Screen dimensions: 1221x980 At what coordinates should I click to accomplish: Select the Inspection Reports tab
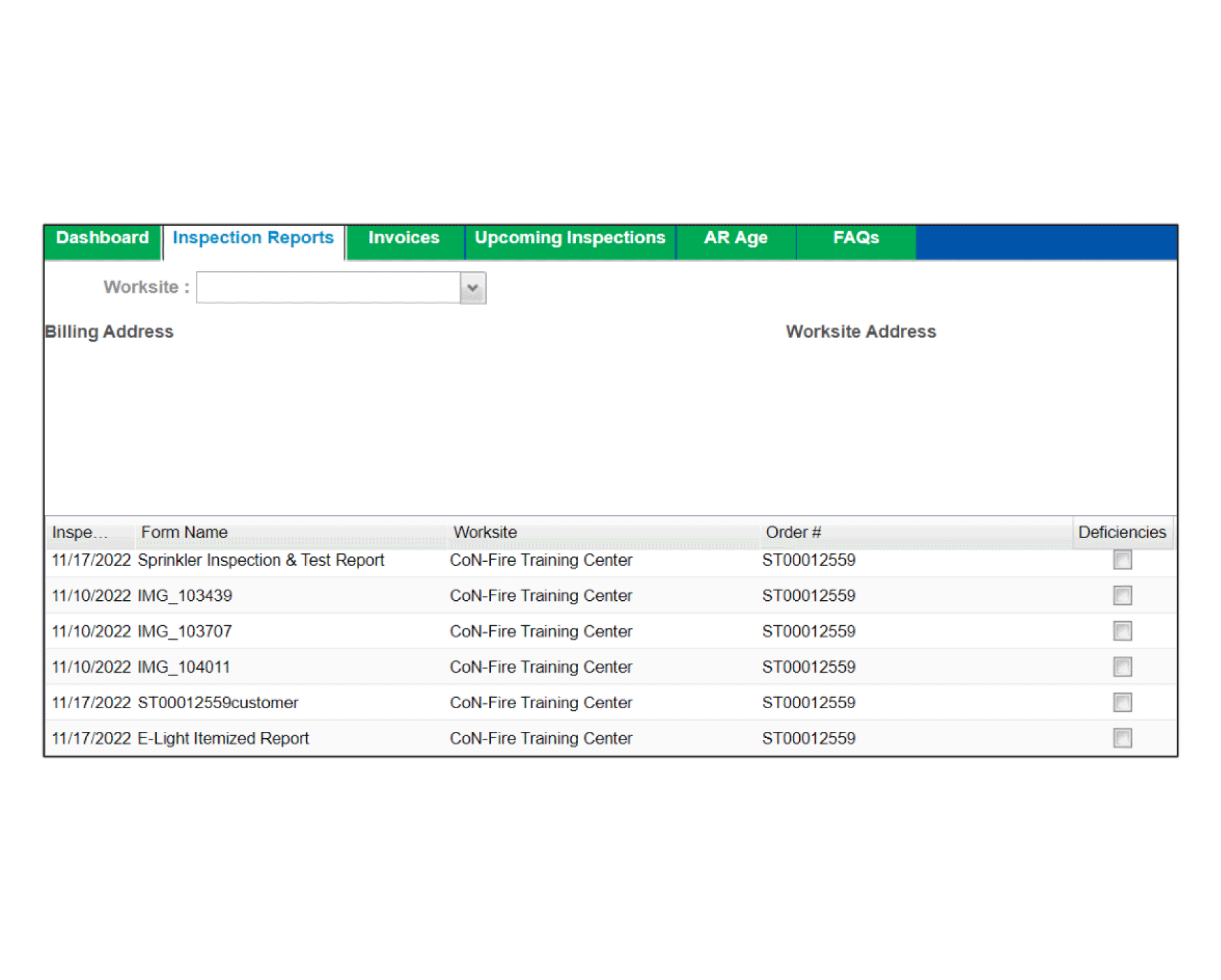click(253, 238)
